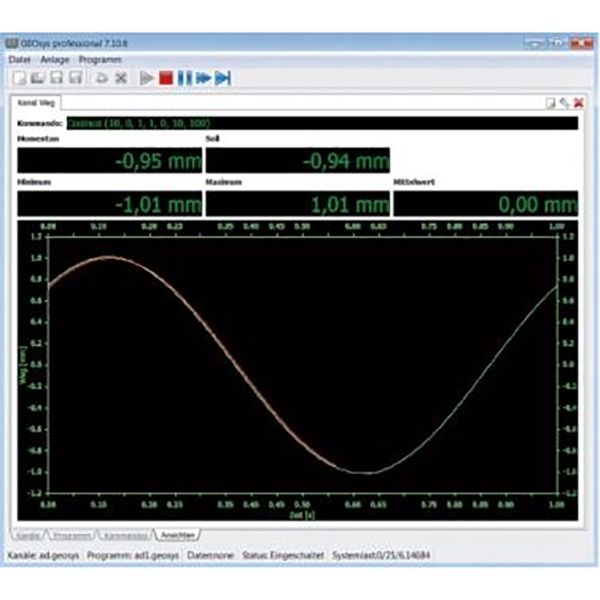Click the new view icon in panel header
Screen dimensions: 600x600
coord(550,103)
